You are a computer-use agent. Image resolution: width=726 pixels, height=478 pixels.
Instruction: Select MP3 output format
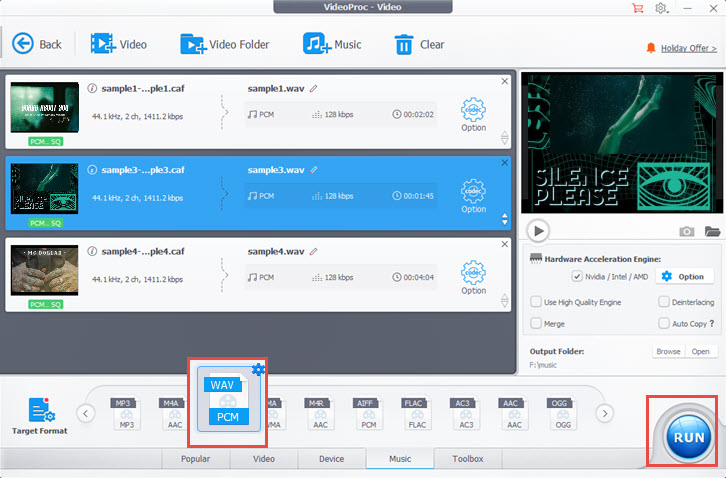pos(126,414)
